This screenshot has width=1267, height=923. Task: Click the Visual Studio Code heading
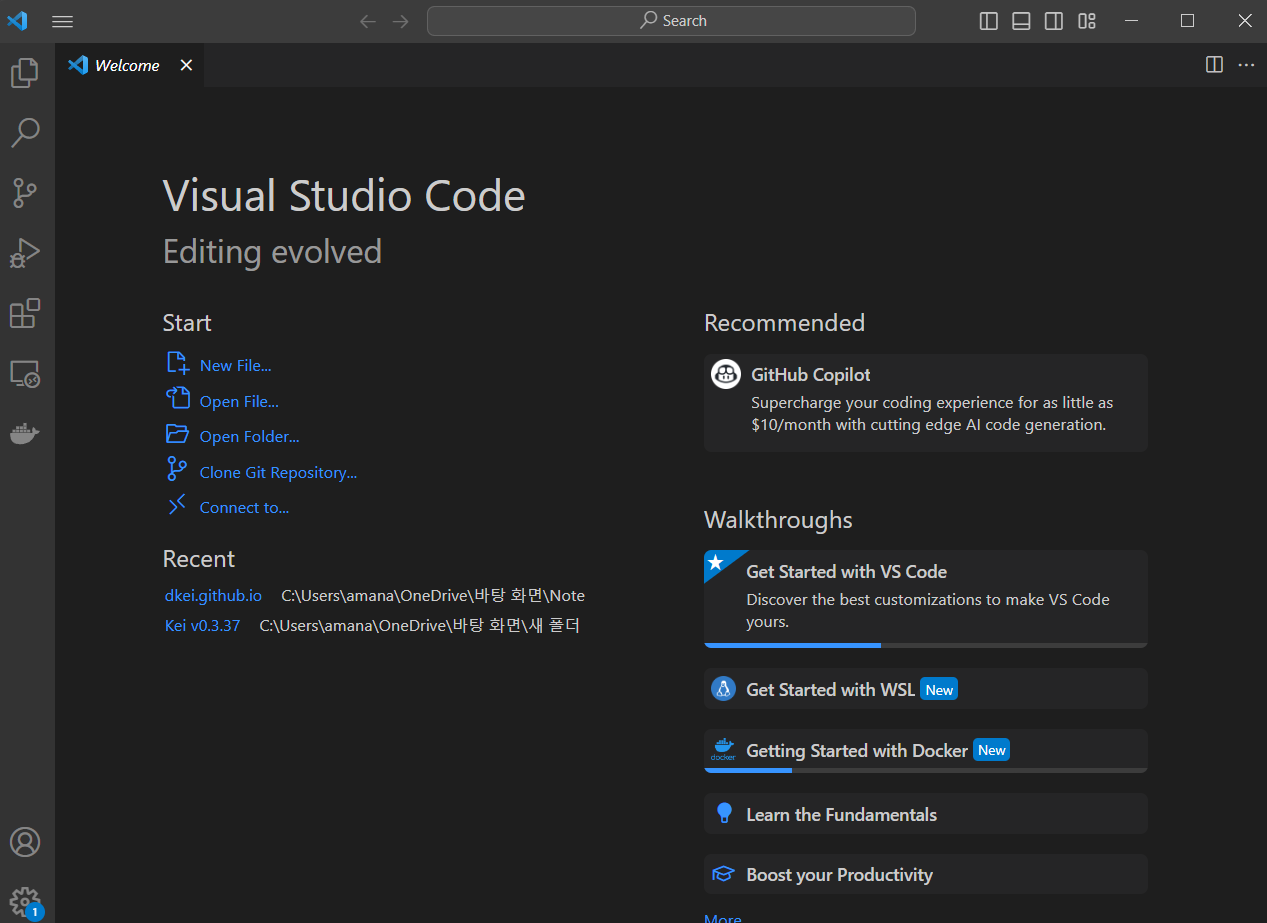(344, 196)
